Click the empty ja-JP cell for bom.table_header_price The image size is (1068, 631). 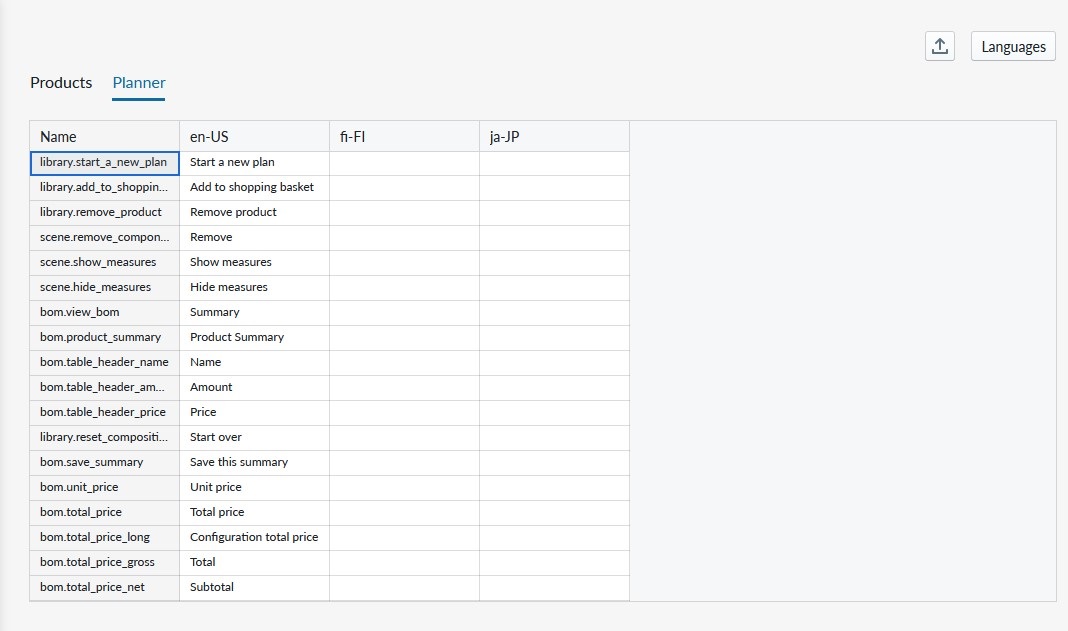(x=554, y=413)
